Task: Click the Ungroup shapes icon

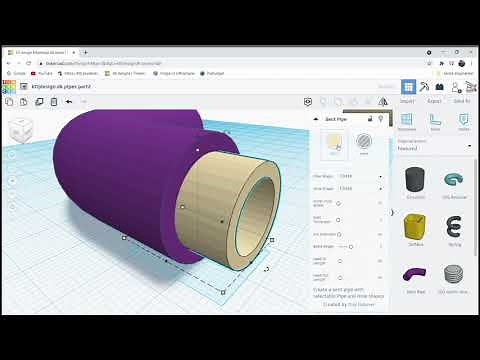Action: click(354, 102)
